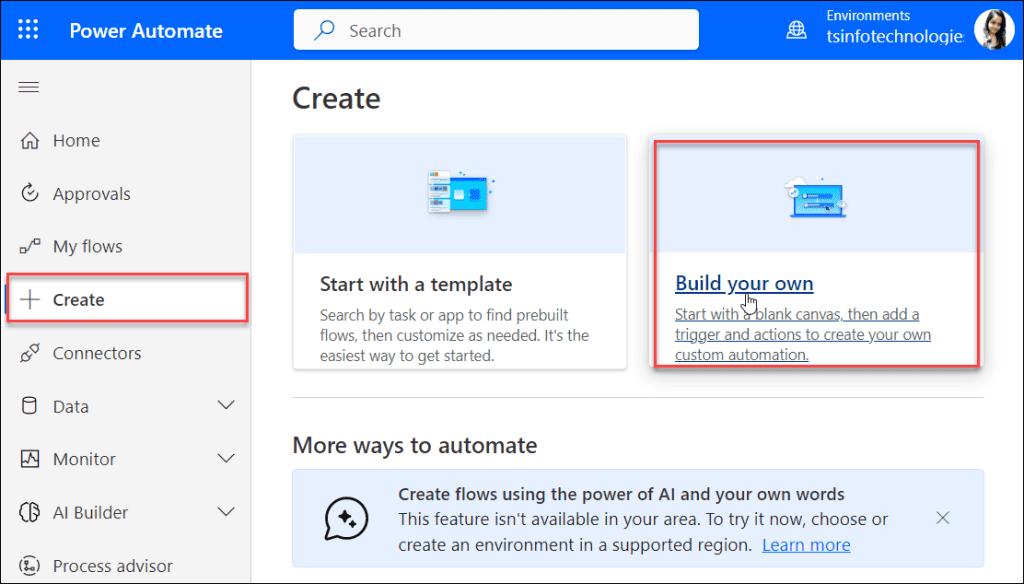Click the Create page heading
The width and height of the screenshot is (1024, 584).
click(x=336, y=99)
